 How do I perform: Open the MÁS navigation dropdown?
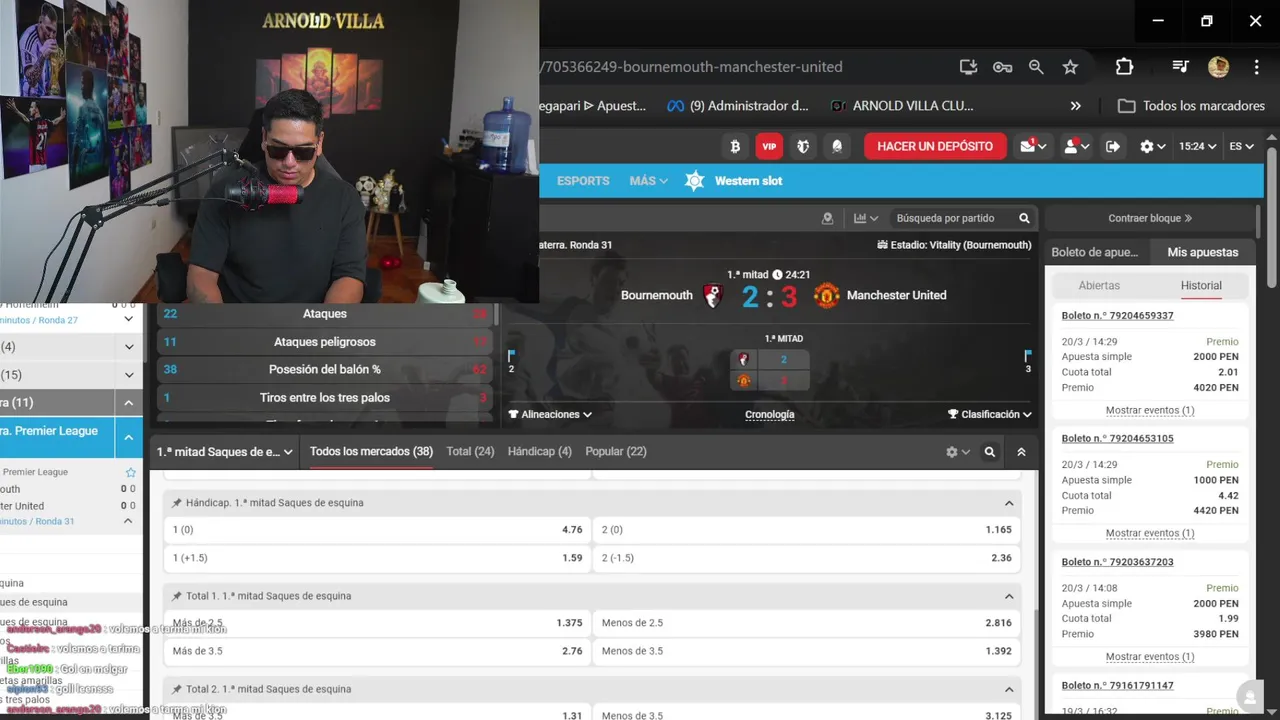coord(648,181)
